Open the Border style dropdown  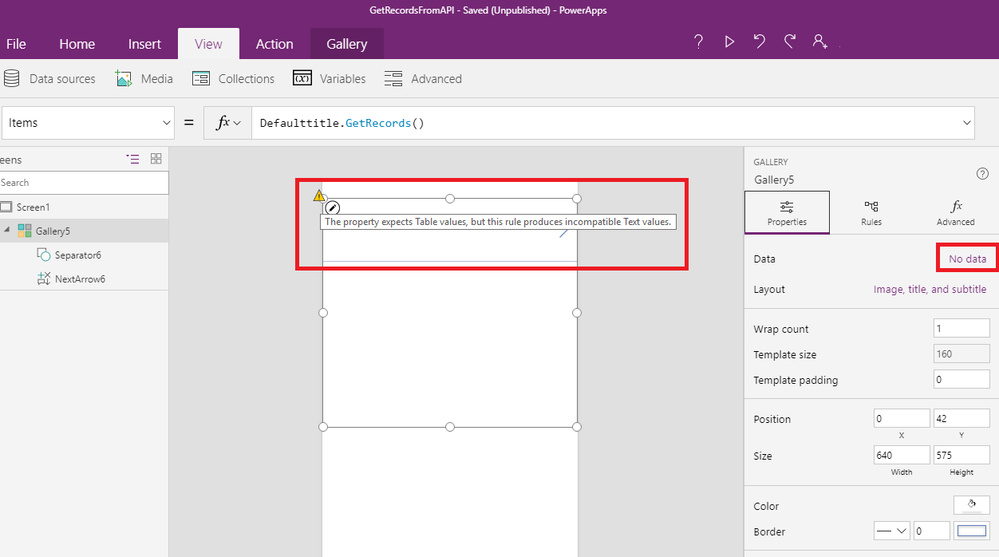point(891,530)
